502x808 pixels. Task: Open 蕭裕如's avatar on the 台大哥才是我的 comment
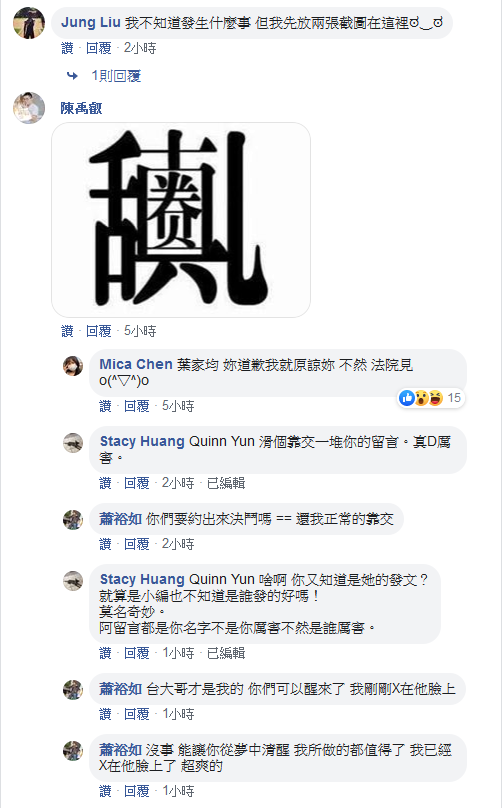coord(73,689)
